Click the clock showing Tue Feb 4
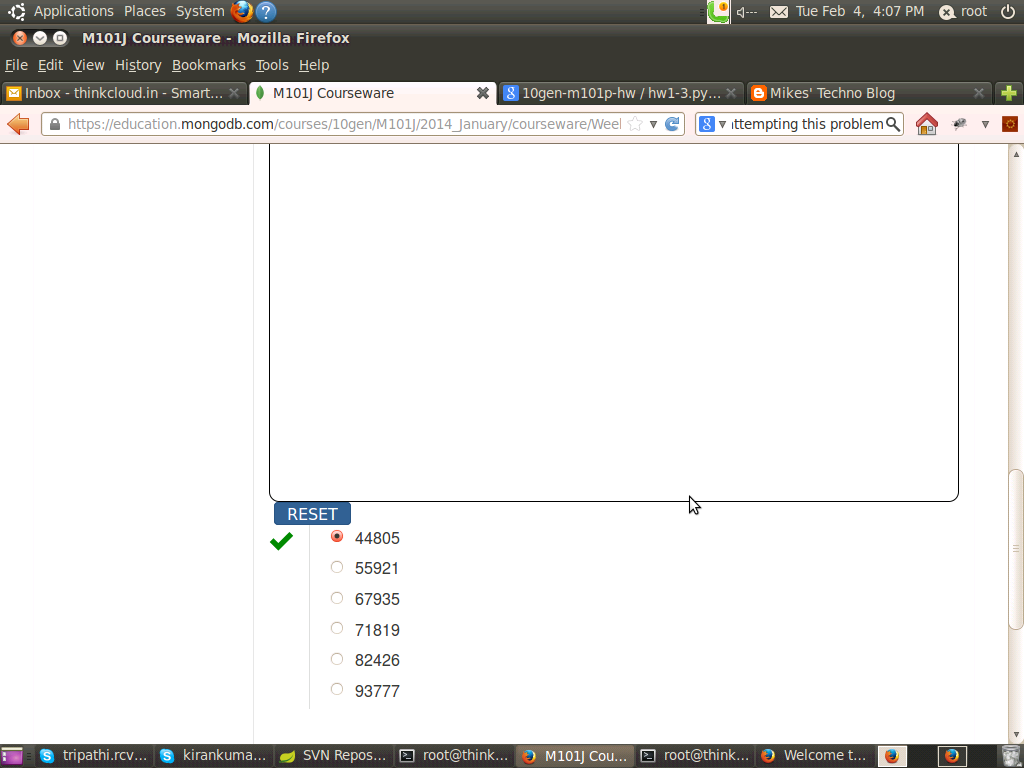1024x768 pixels. pos(859,12)
